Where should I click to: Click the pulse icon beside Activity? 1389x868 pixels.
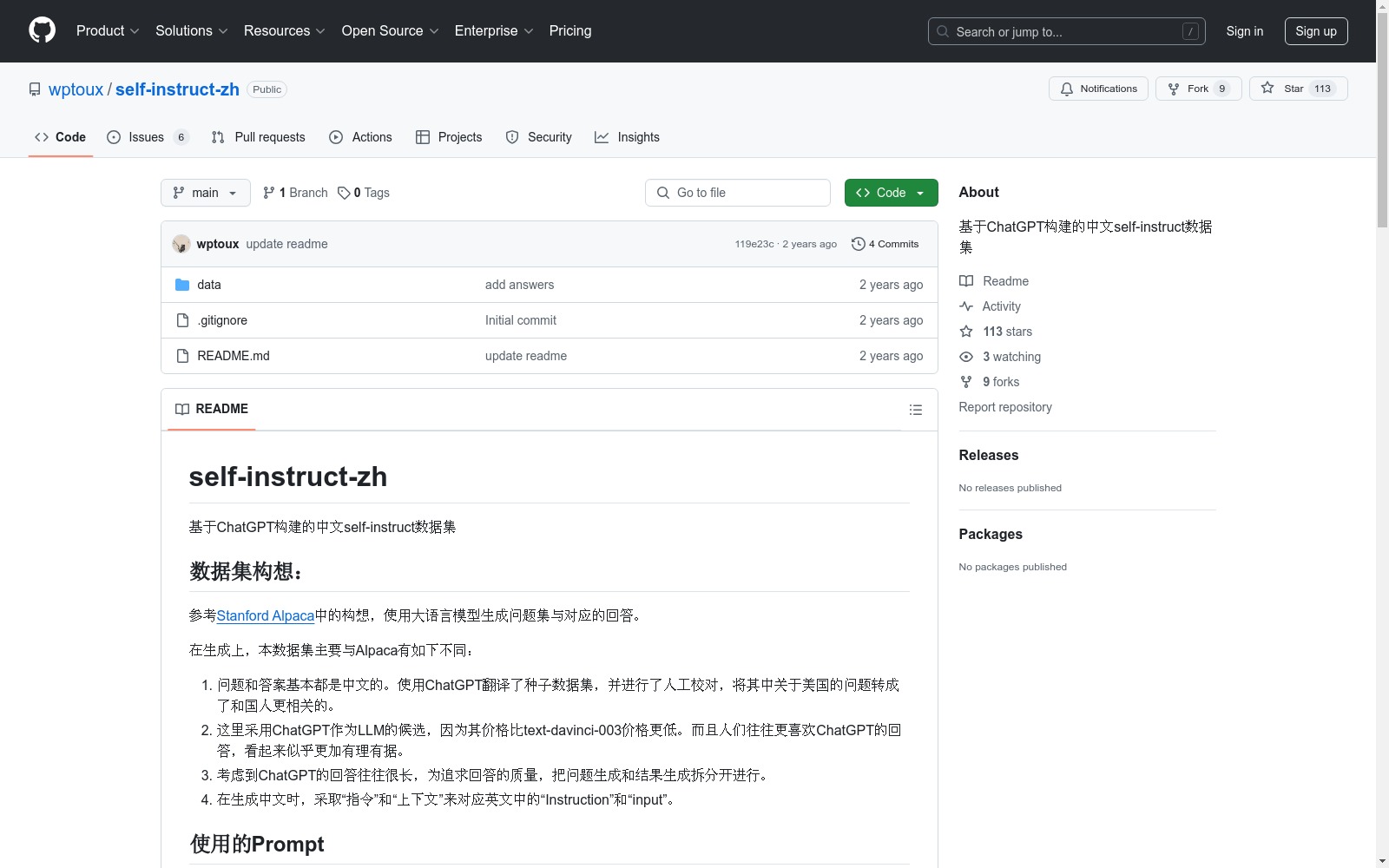[966, 306]
